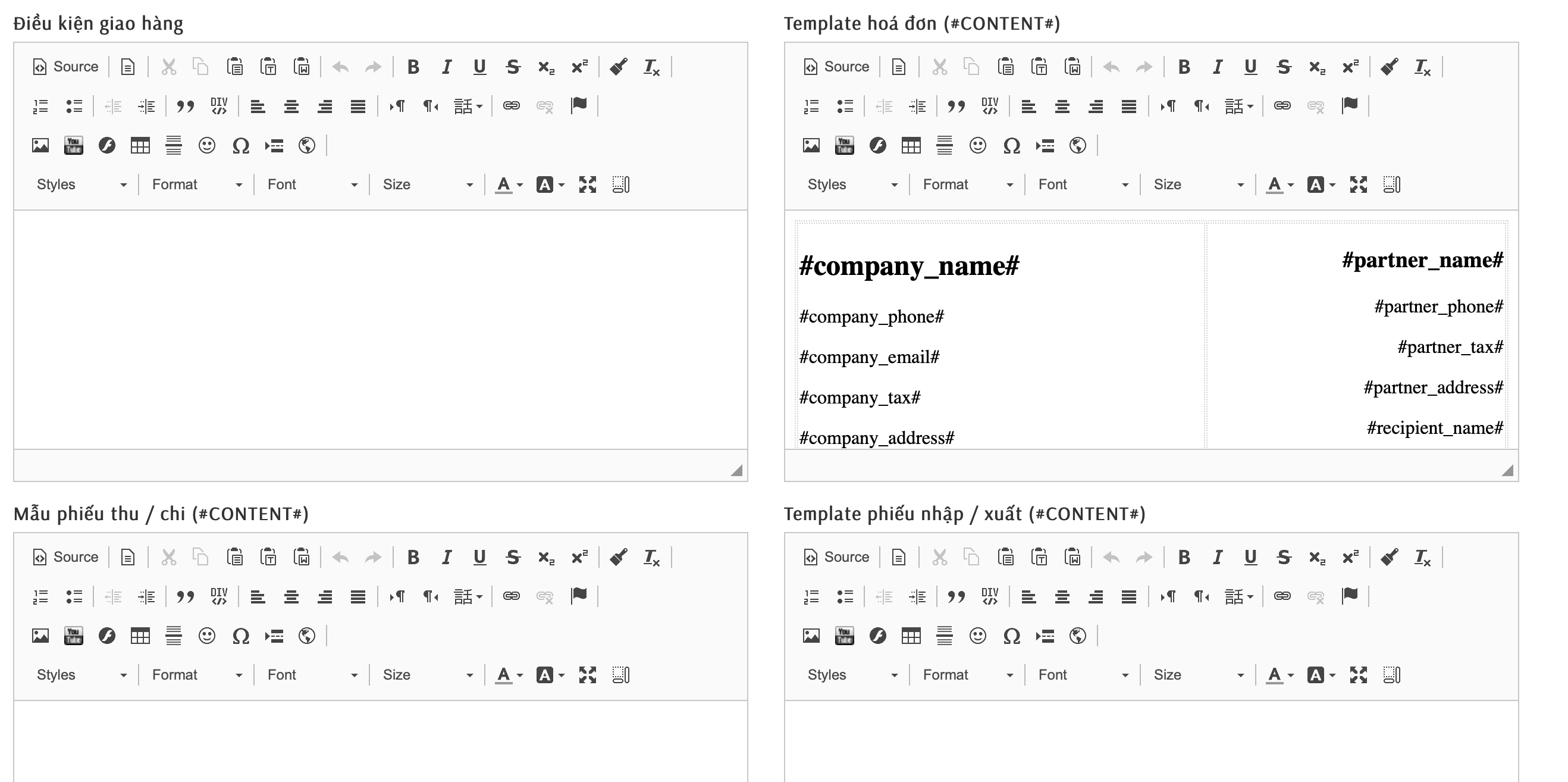
Task: Click the #partner_address# placeholder text
Action: (1434, 387)
